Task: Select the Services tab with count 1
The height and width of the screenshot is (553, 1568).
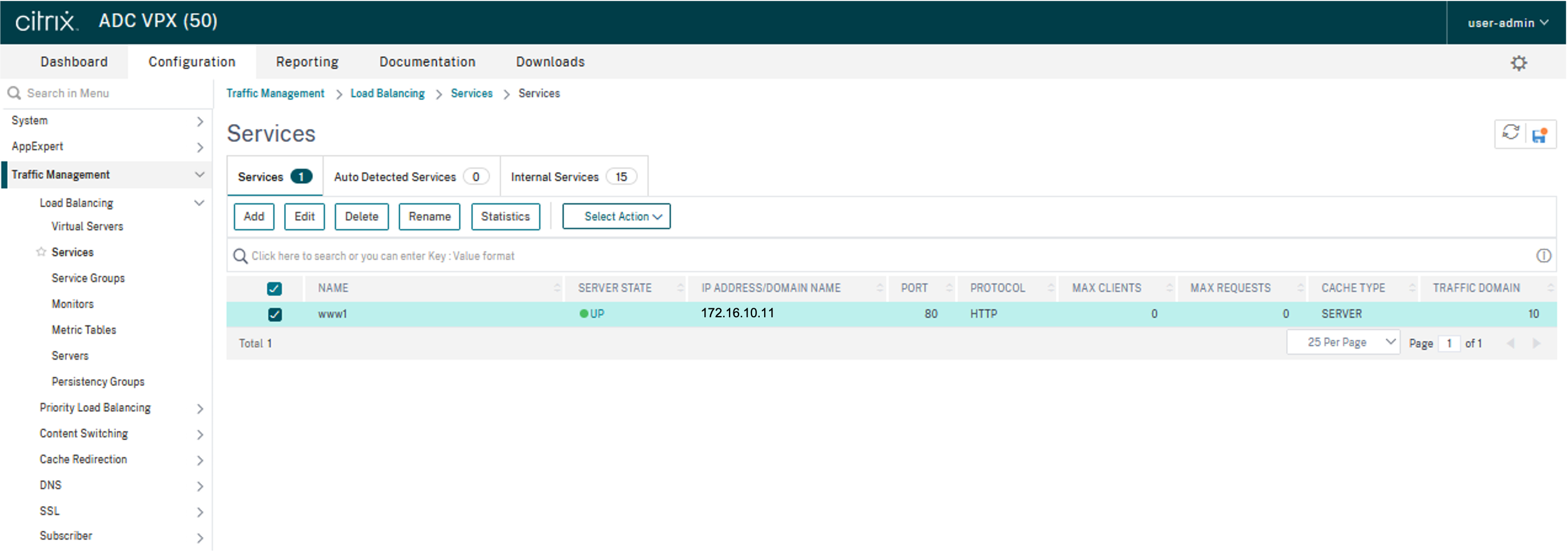Action: pyautogui.click(x=275, y=177)
